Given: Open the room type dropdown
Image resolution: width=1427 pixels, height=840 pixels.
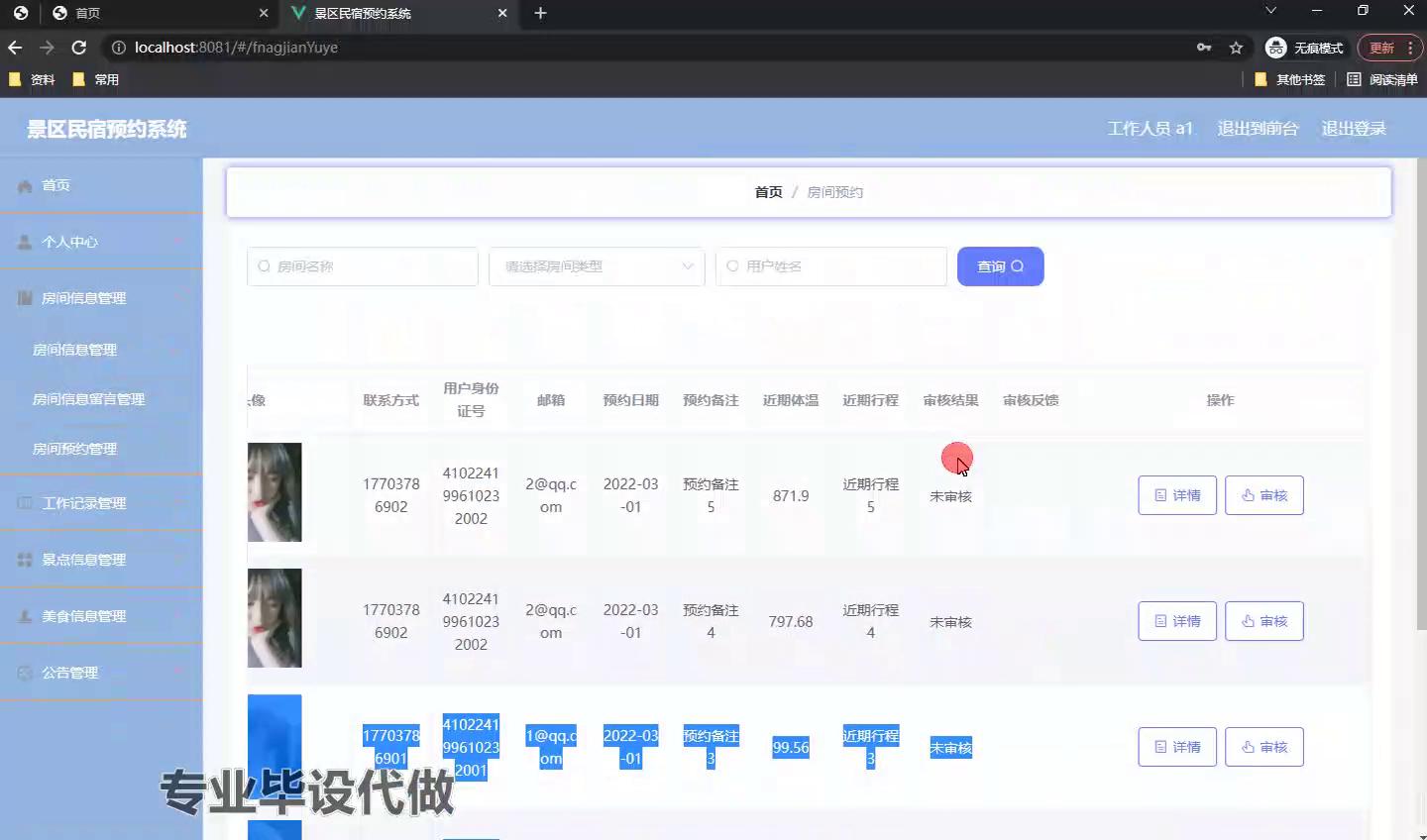Looking at the screenshot, I should pos(597,266).
